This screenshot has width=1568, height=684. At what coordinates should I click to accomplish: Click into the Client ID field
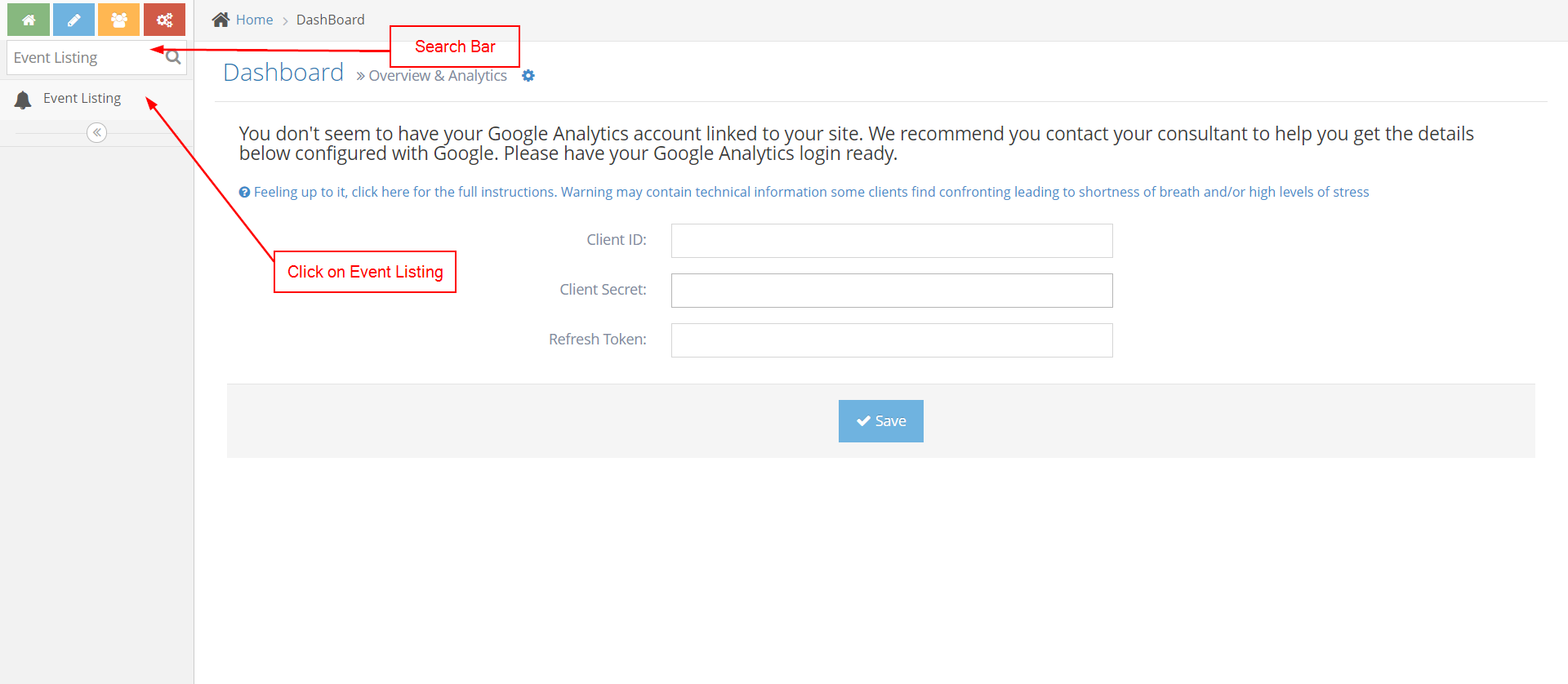(891, 241)
